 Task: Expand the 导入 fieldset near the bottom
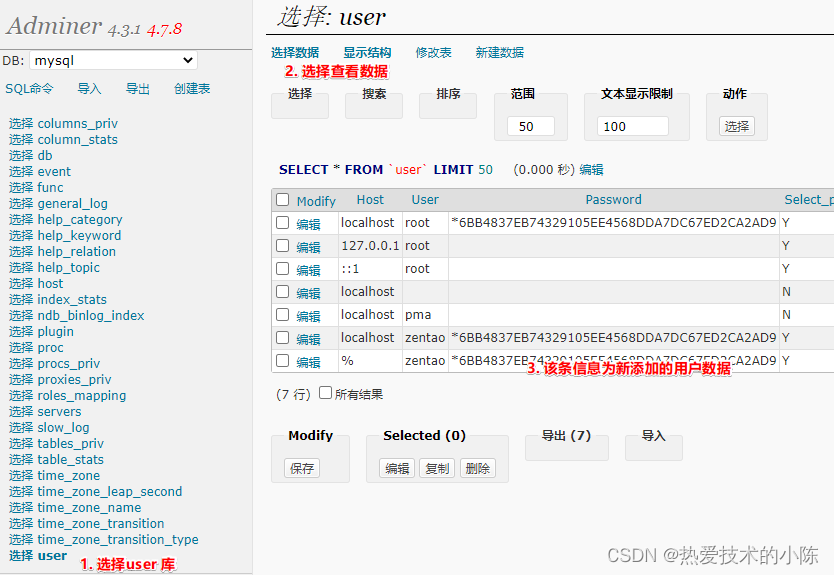(653, 436)
